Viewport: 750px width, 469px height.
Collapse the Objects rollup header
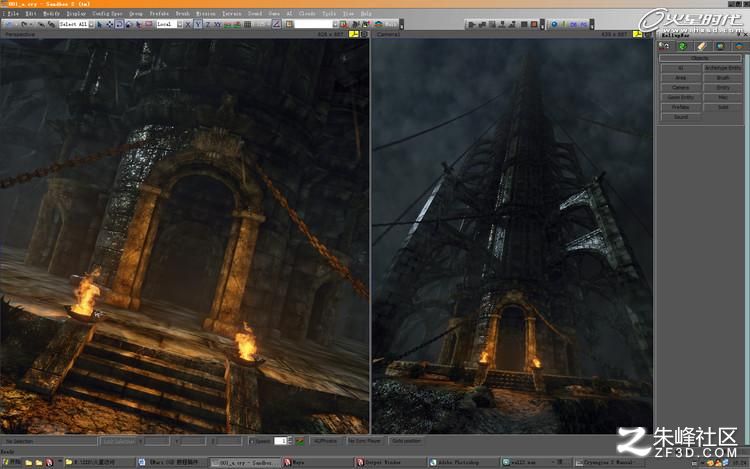(x=700, y=58)
